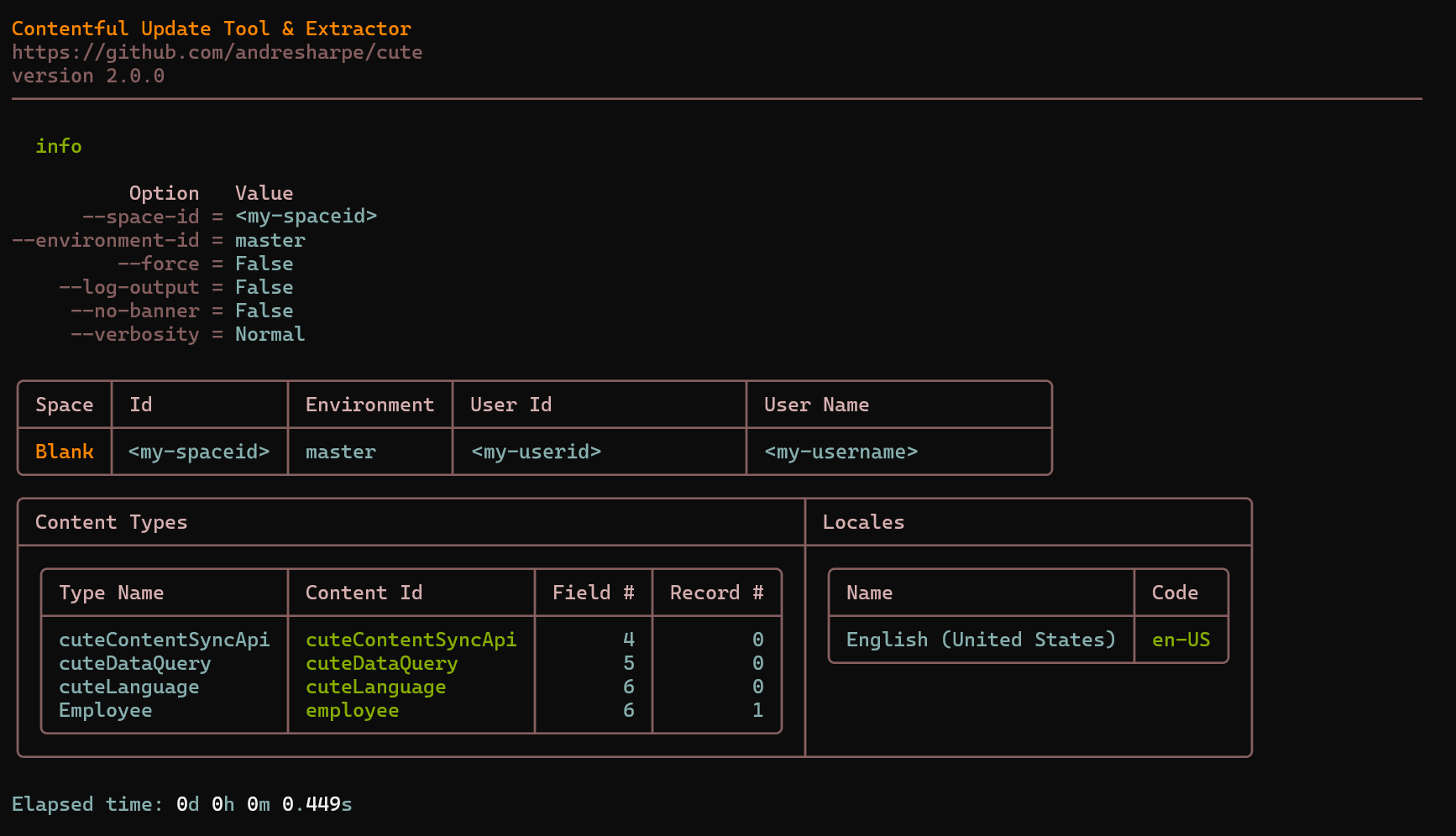The height and width of the screenshot is (836, 1456).
Task: Click the 'Content Id' column header
Action: (x=364, y=593)
